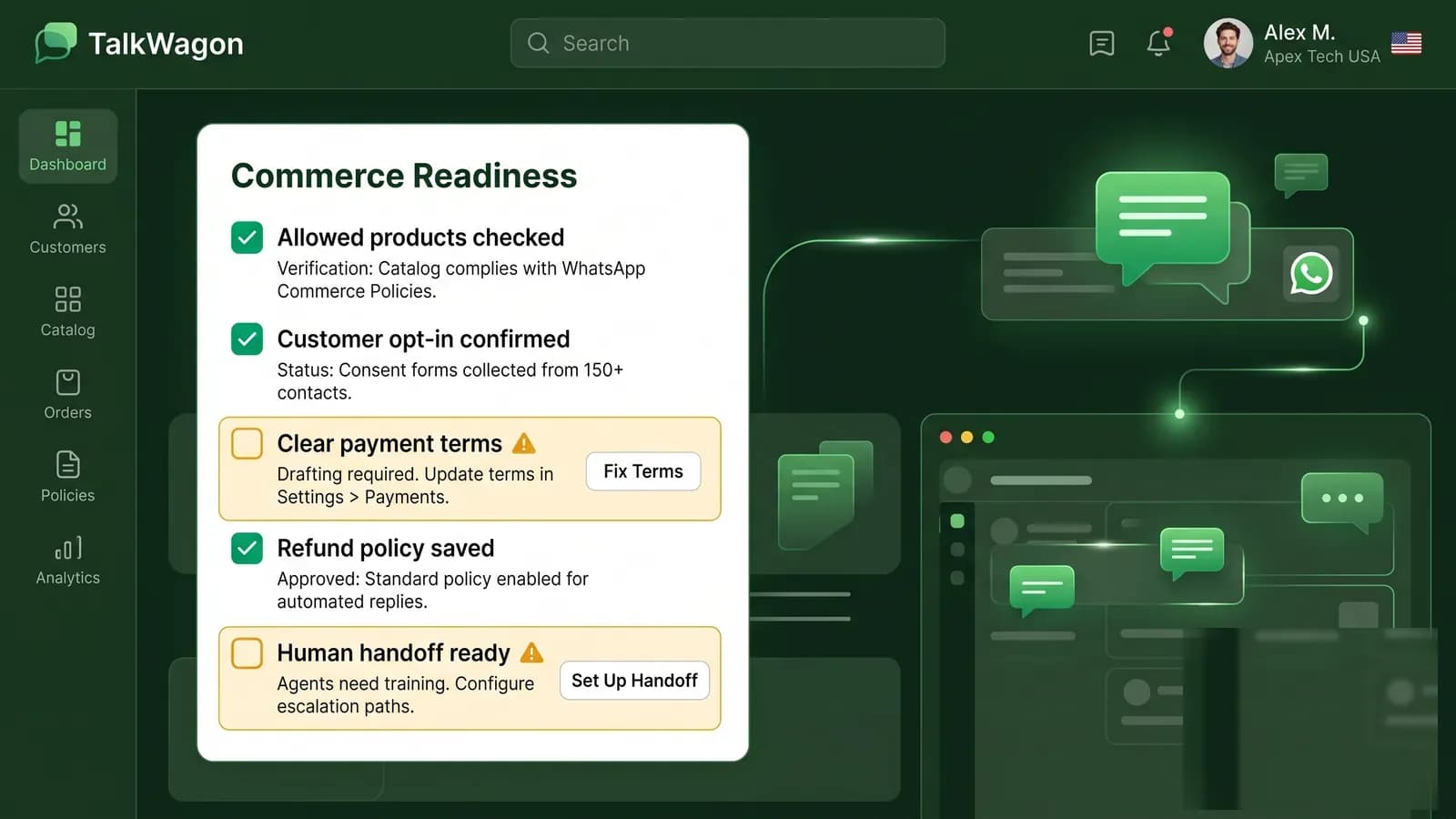
Task: Click red dot in mock window
Action: pos(945,438)
